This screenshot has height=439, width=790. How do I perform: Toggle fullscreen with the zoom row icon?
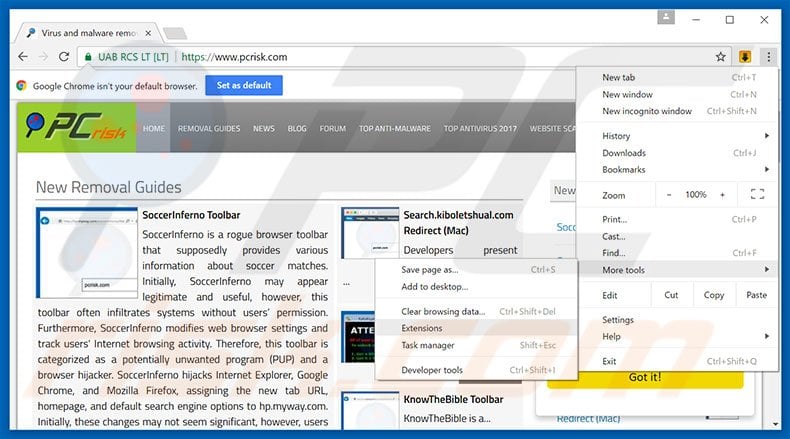(x=757, y=194)
